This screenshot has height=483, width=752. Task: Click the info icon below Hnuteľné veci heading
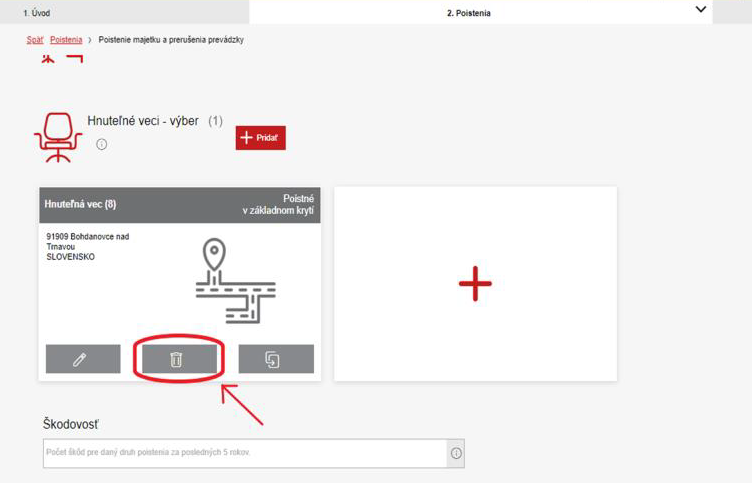pyautogui.click(x=102, y=144)
